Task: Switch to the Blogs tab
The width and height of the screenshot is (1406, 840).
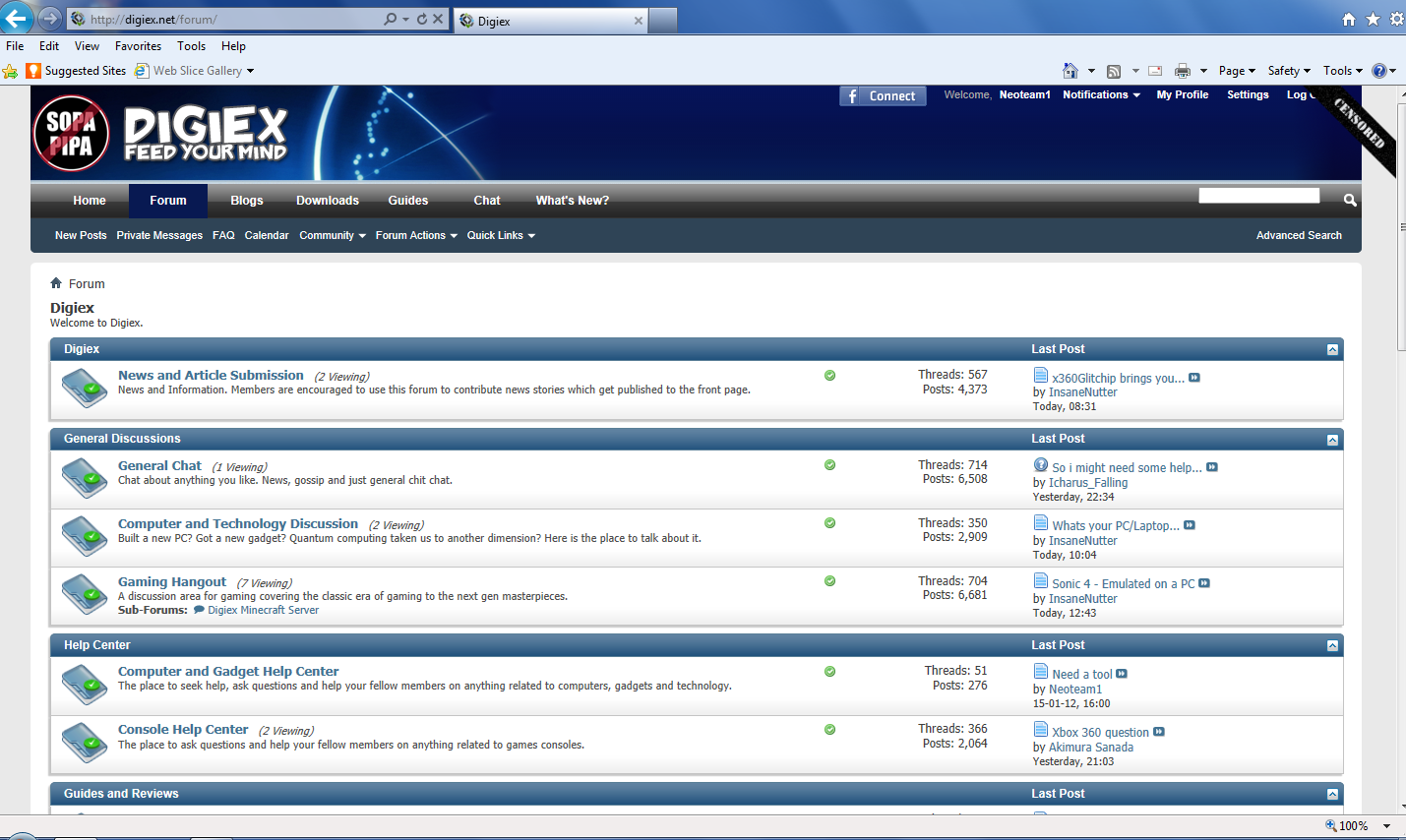Action: pos(247,201)
